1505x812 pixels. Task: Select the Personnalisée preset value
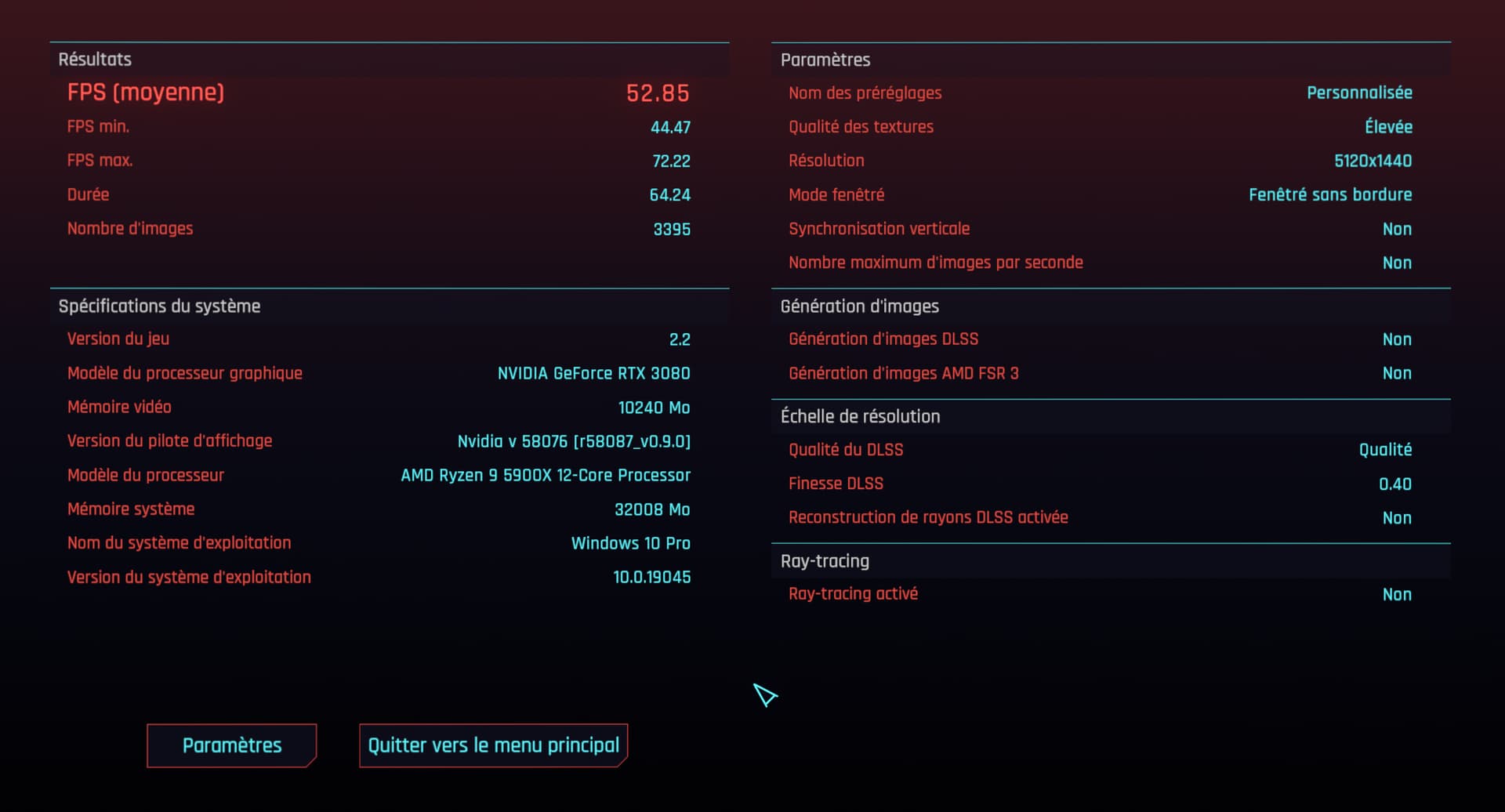tap(1359, 93)
